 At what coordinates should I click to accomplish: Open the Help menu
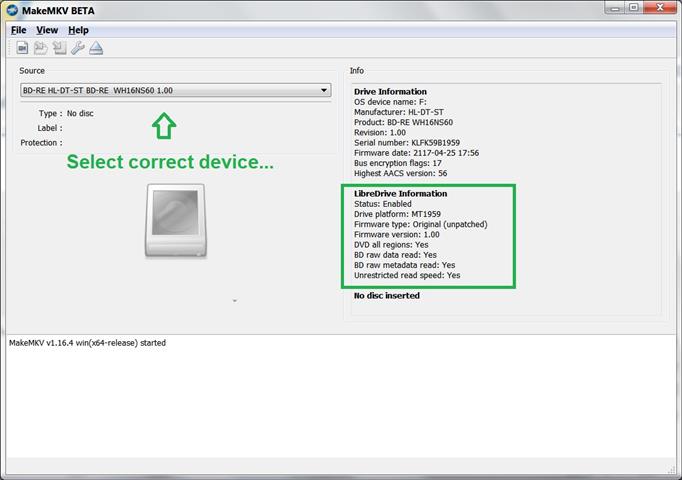[78, 30]
